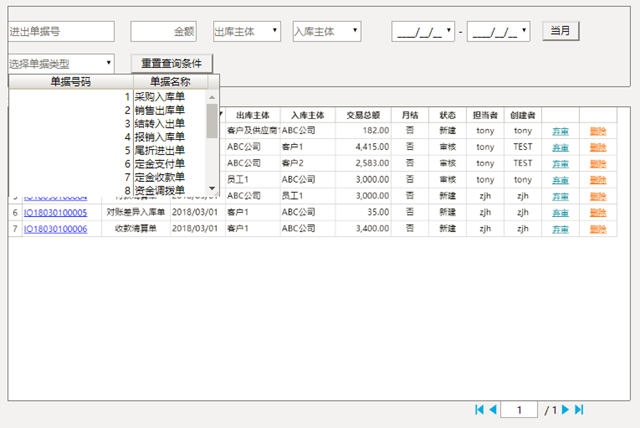The width and height of the screenshot is (640, 428).
Task: Select 资金调拨单 from the list
Action: [x=160, y=190]
